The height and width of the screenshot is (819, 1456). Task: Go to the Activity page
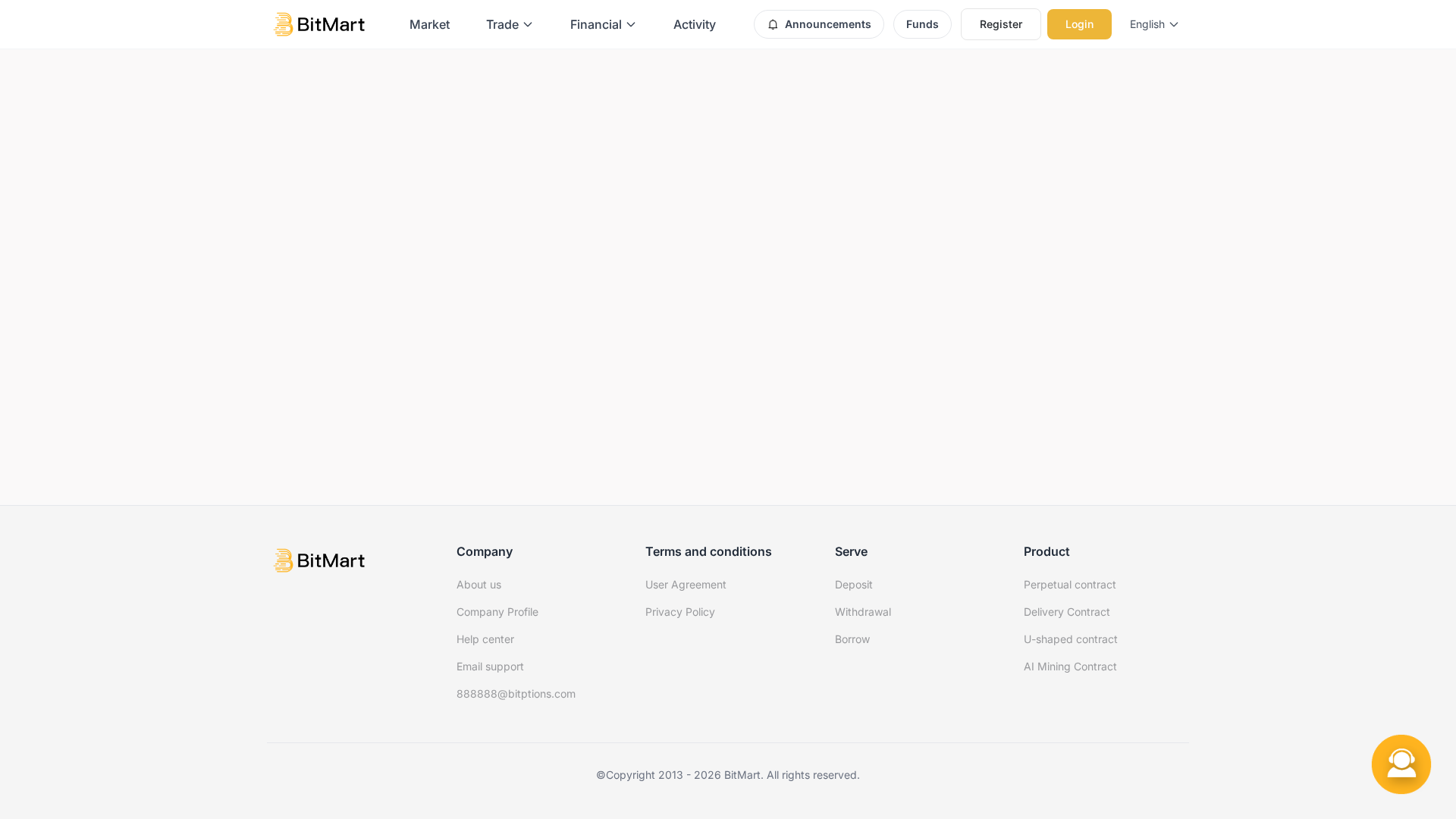click(x=695, y=24)
